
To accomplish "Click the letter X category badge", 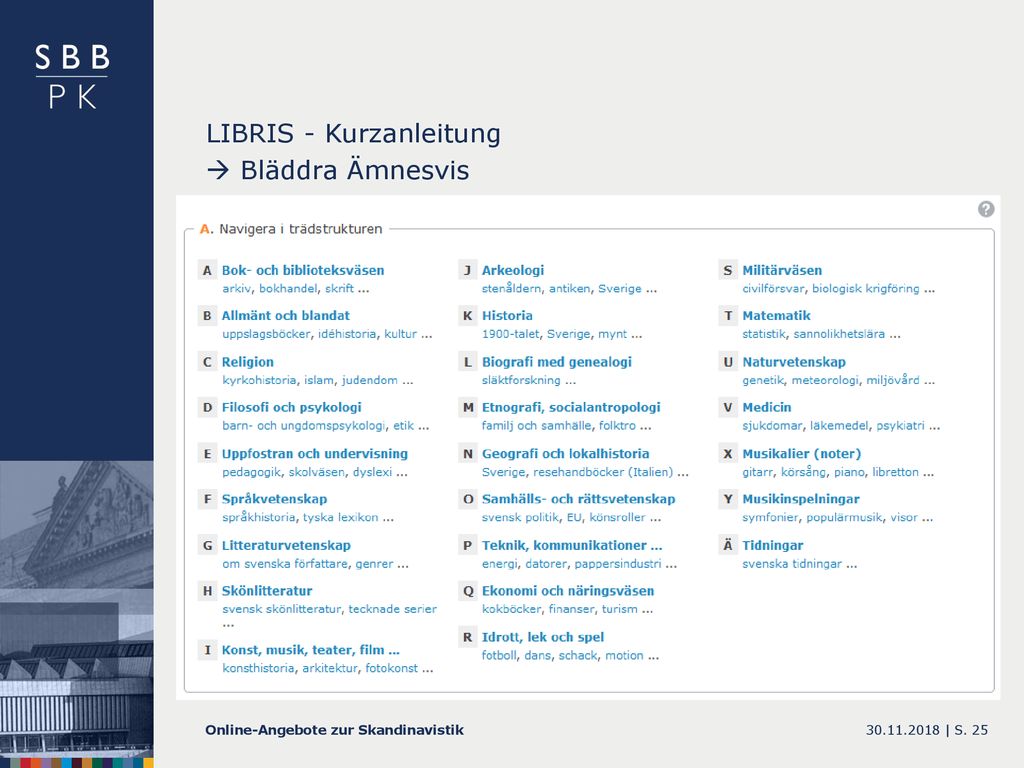I will pos(728,453).
